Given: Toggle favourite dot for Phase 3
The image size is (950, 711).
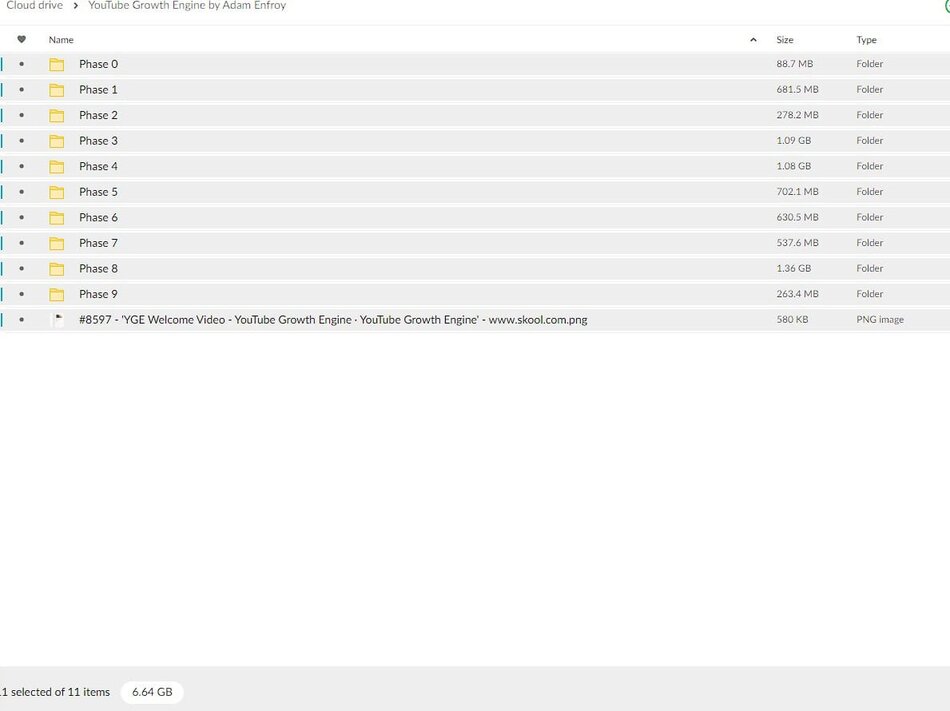Looking at the screenshot, I should click(x=22, y=141).
